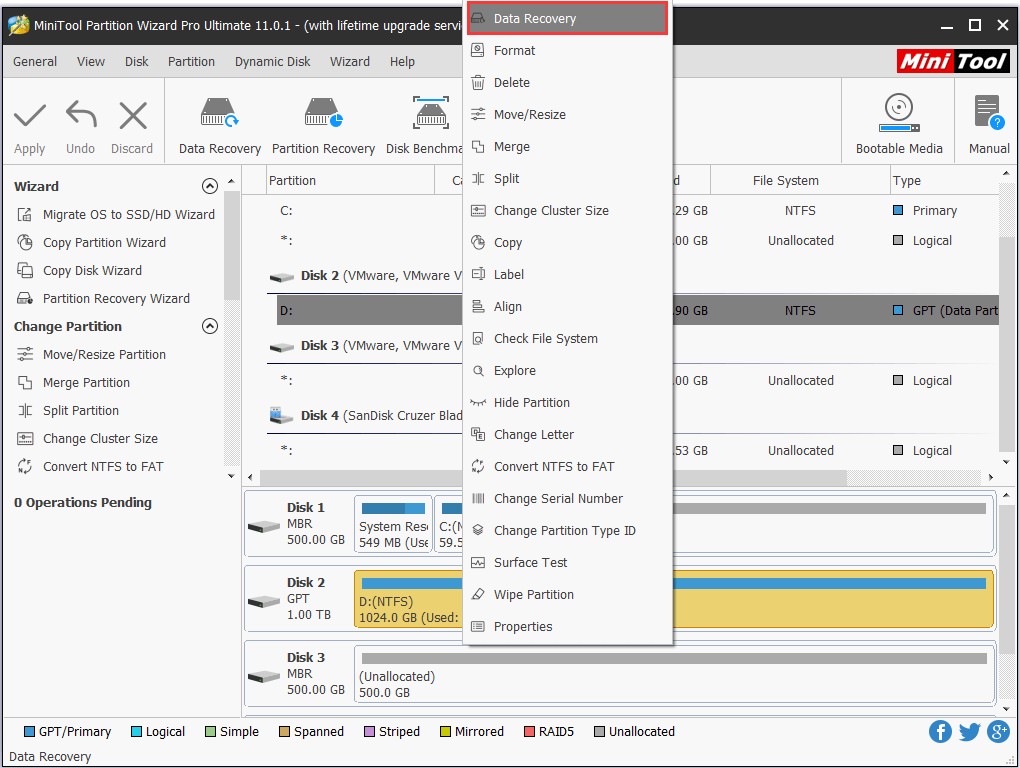The height and width of the screenshot is (768, 1020).
Task: Open the Help menu
Action: [402, 62]
